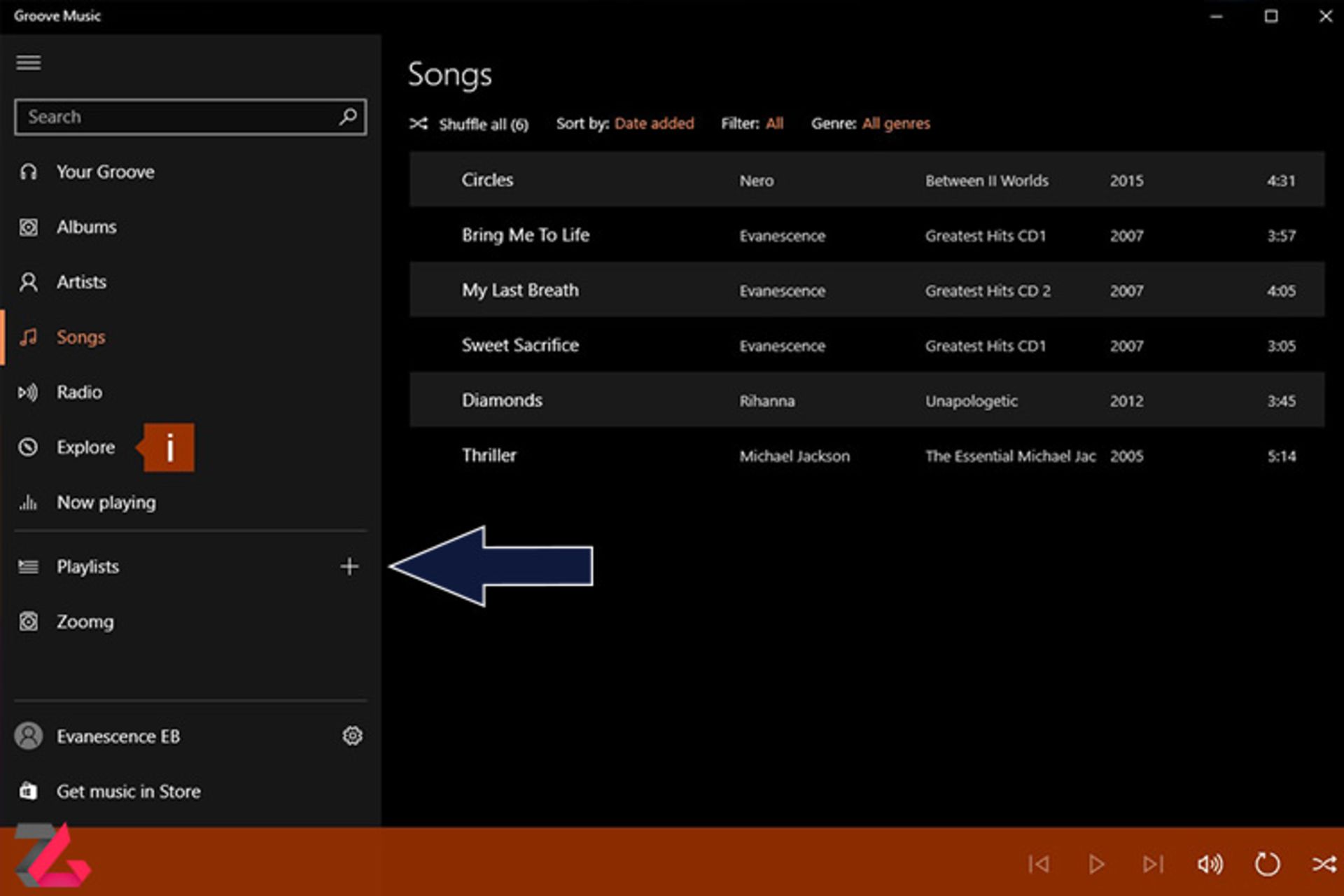
Task: Click the Evanescence EB account name
Action: 118,736
